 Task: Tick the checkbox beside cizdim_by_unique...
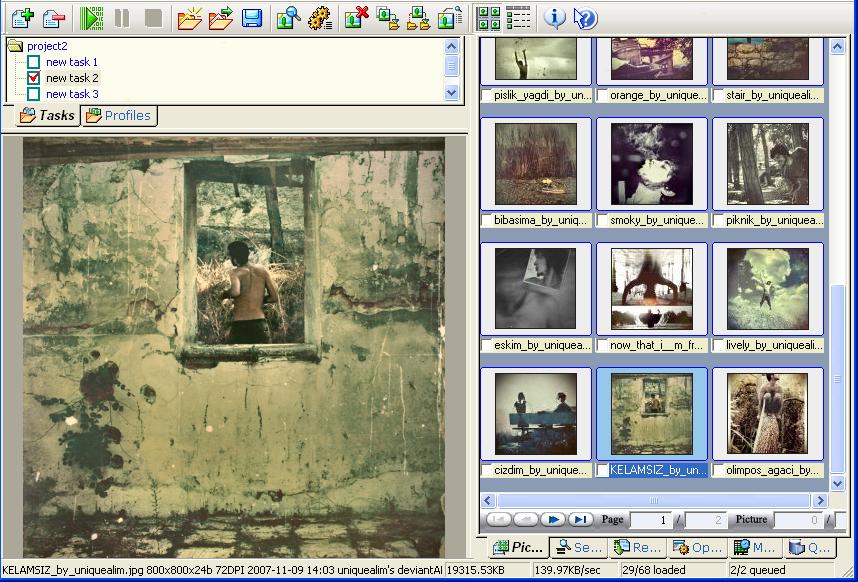click(486, 470)
